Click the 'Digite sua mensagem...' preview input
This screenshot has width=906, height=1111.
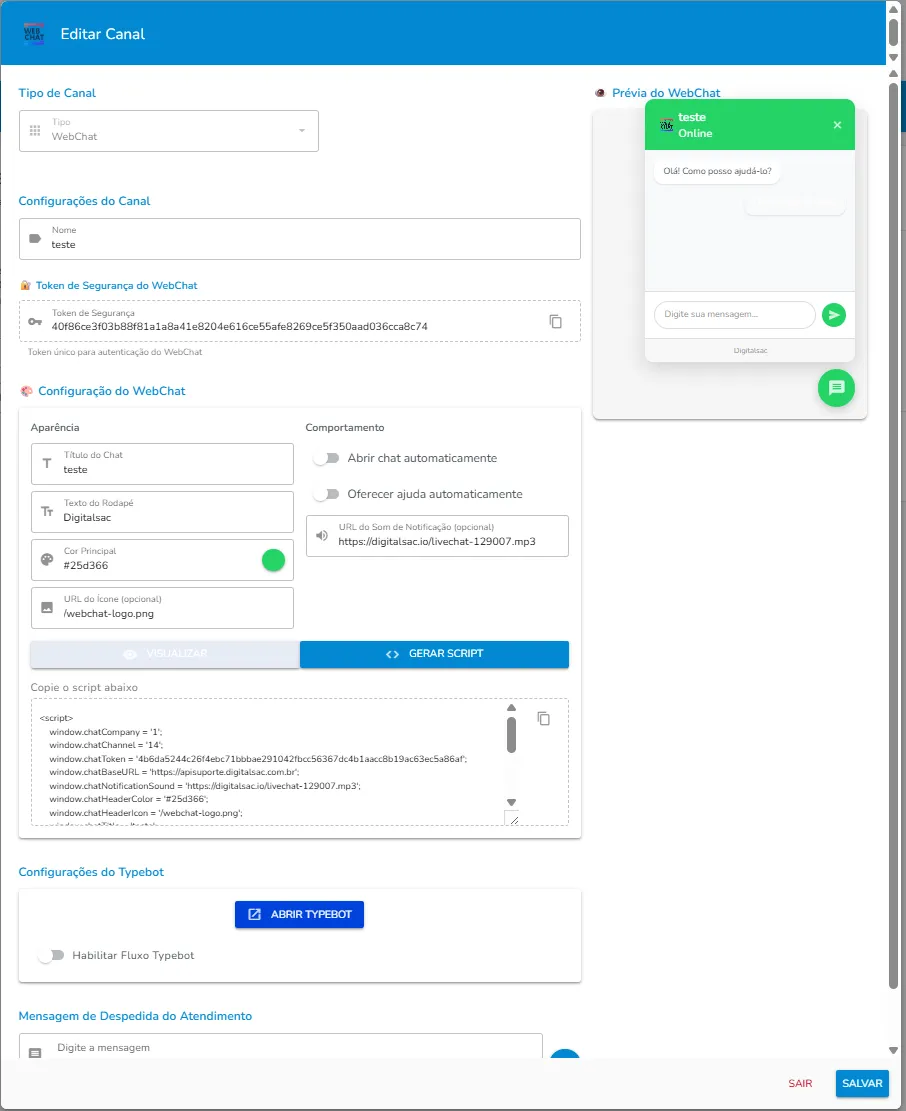735,315
